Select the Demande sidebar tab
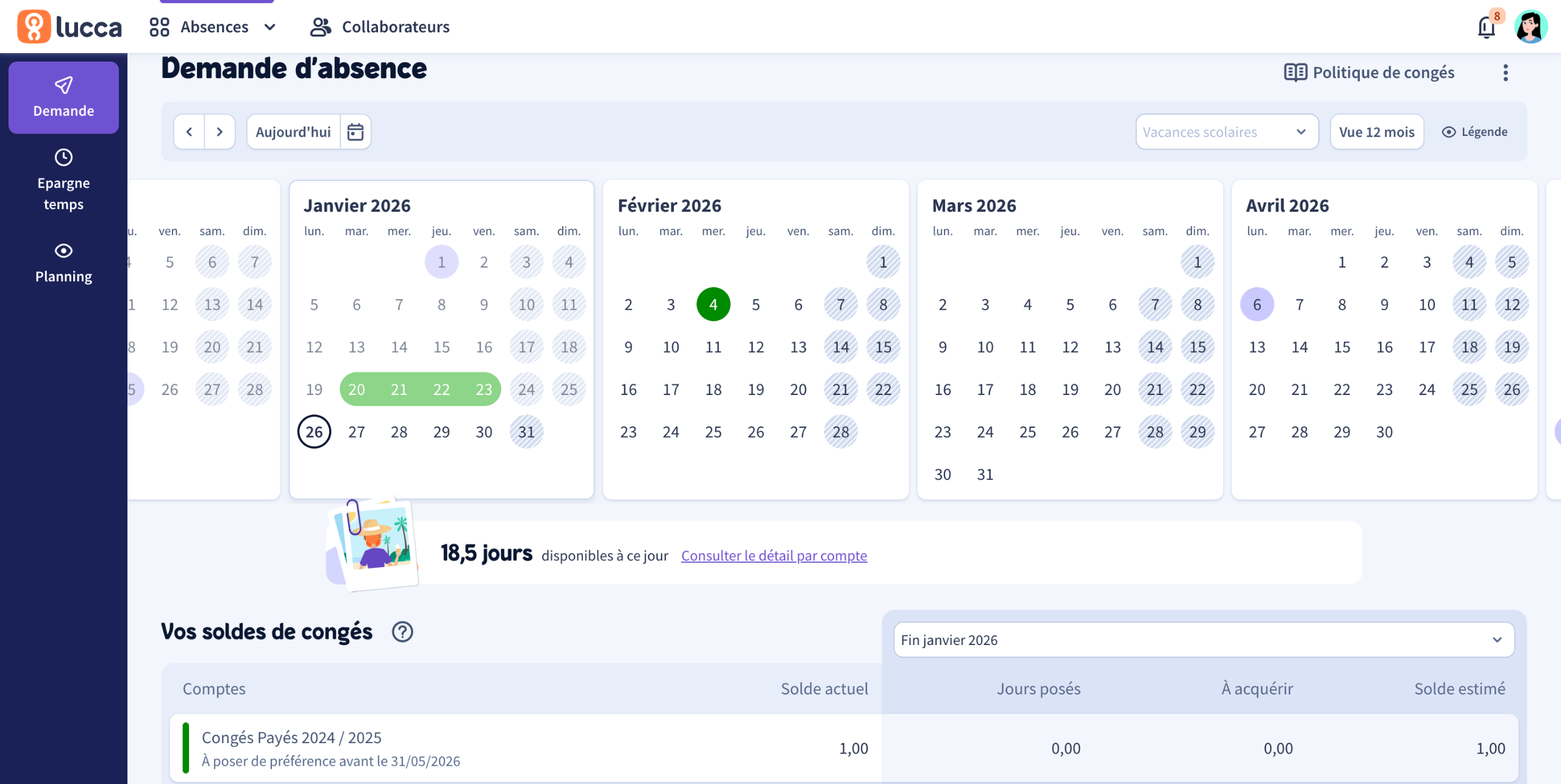 (63, 98)
